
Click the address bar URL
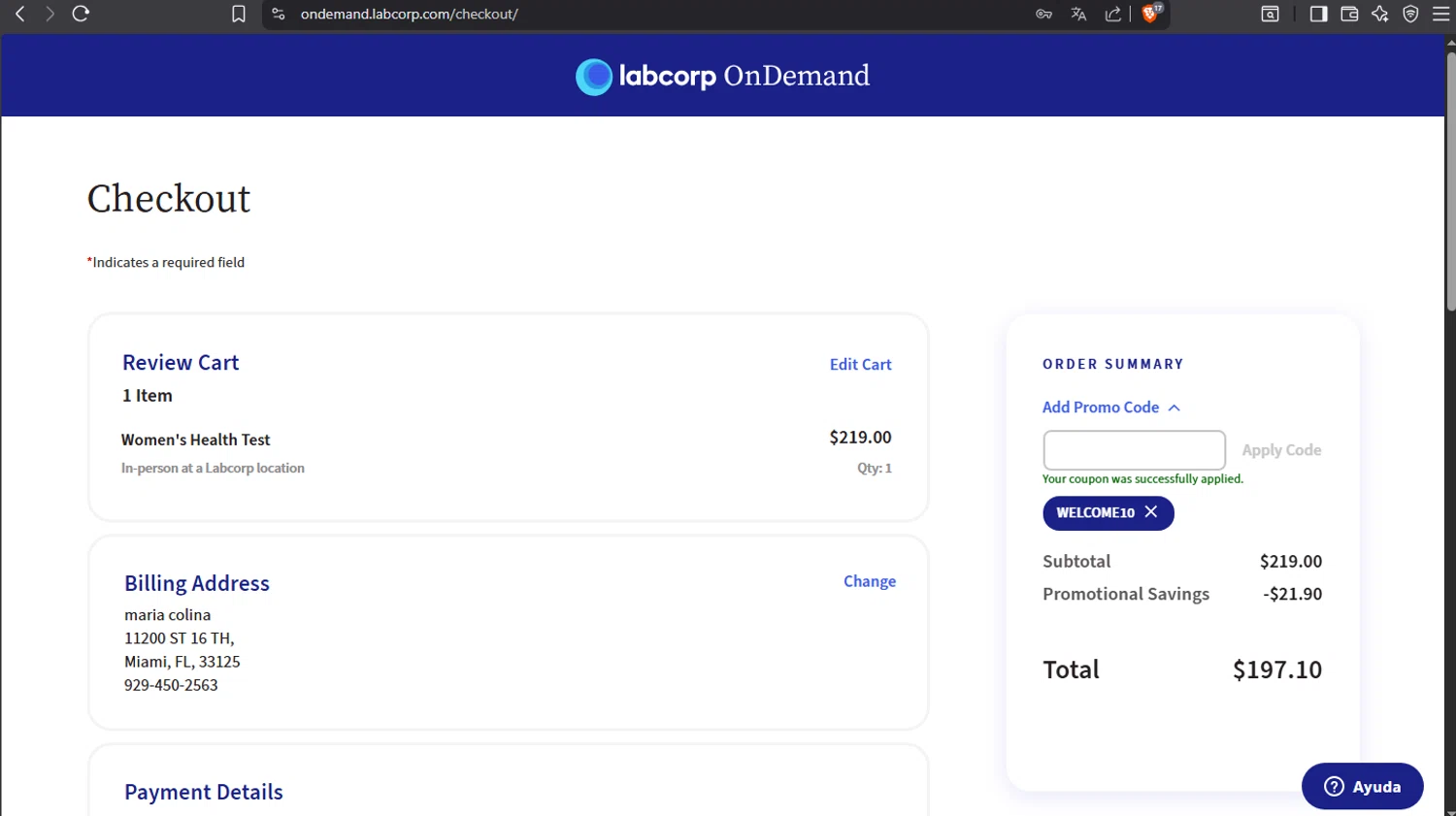click(410, 14)
